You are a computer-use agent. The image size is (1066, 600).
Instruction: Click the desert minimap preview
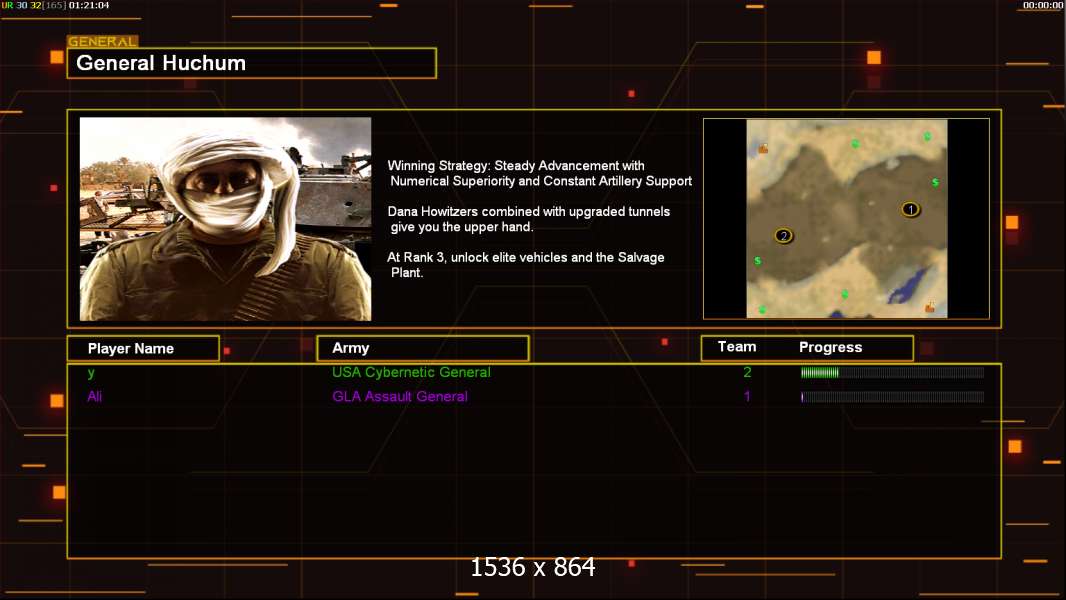(x=846, y=219)
